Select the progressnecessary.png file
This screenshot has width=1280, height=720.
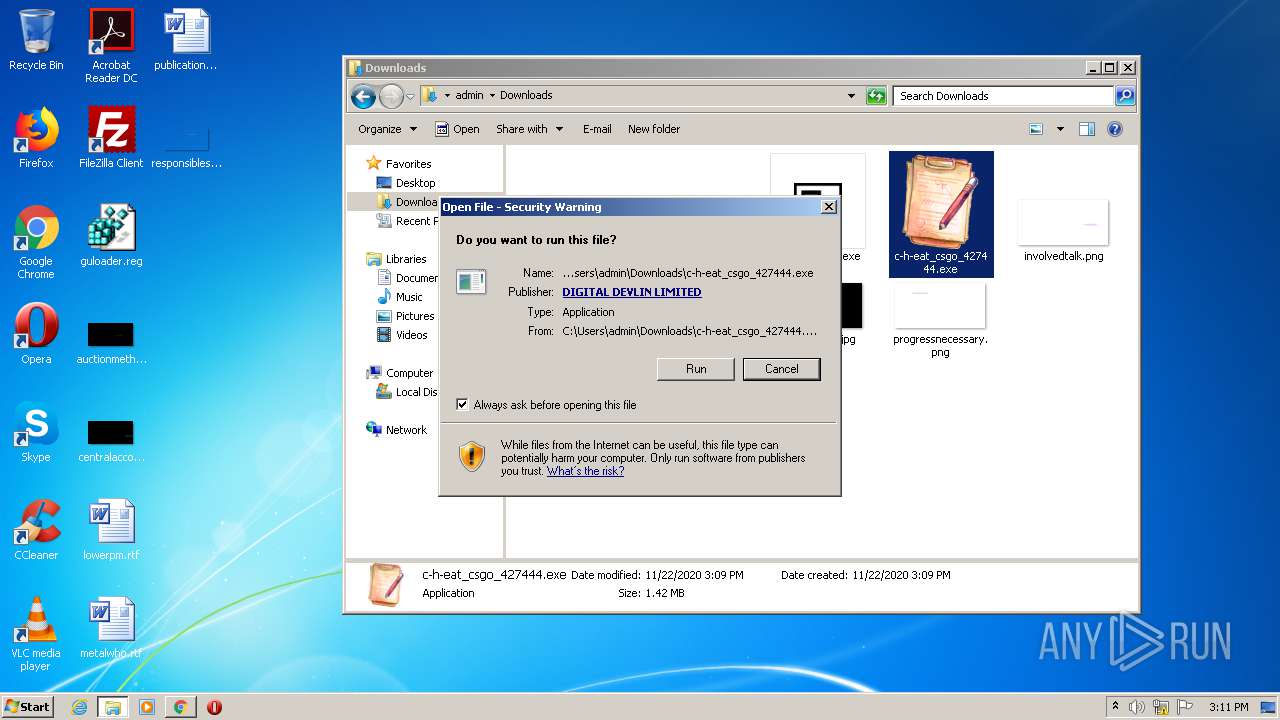pyautogui.click(x=940, y=320)
